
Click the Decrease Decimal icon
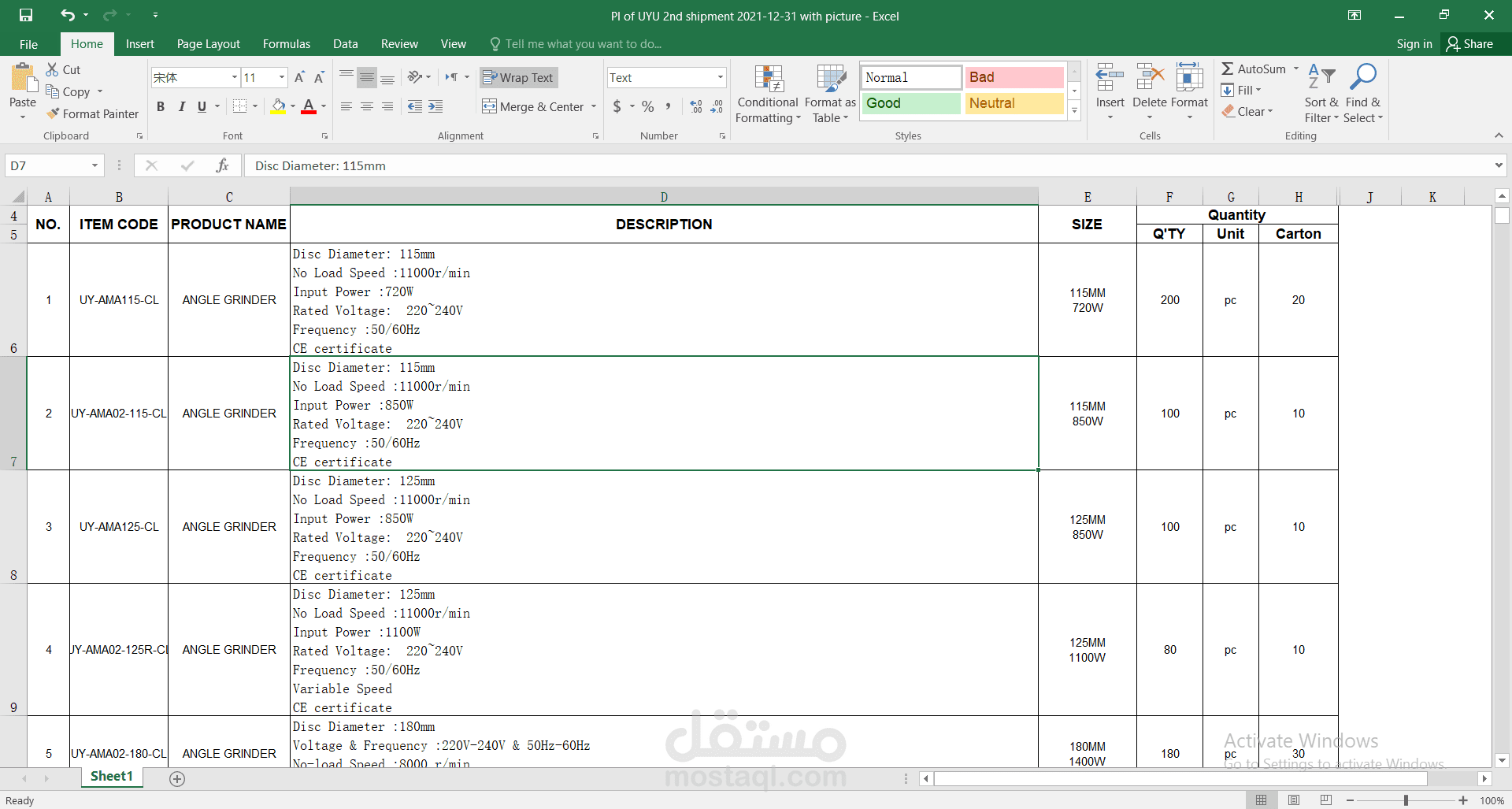pos(717,106)
